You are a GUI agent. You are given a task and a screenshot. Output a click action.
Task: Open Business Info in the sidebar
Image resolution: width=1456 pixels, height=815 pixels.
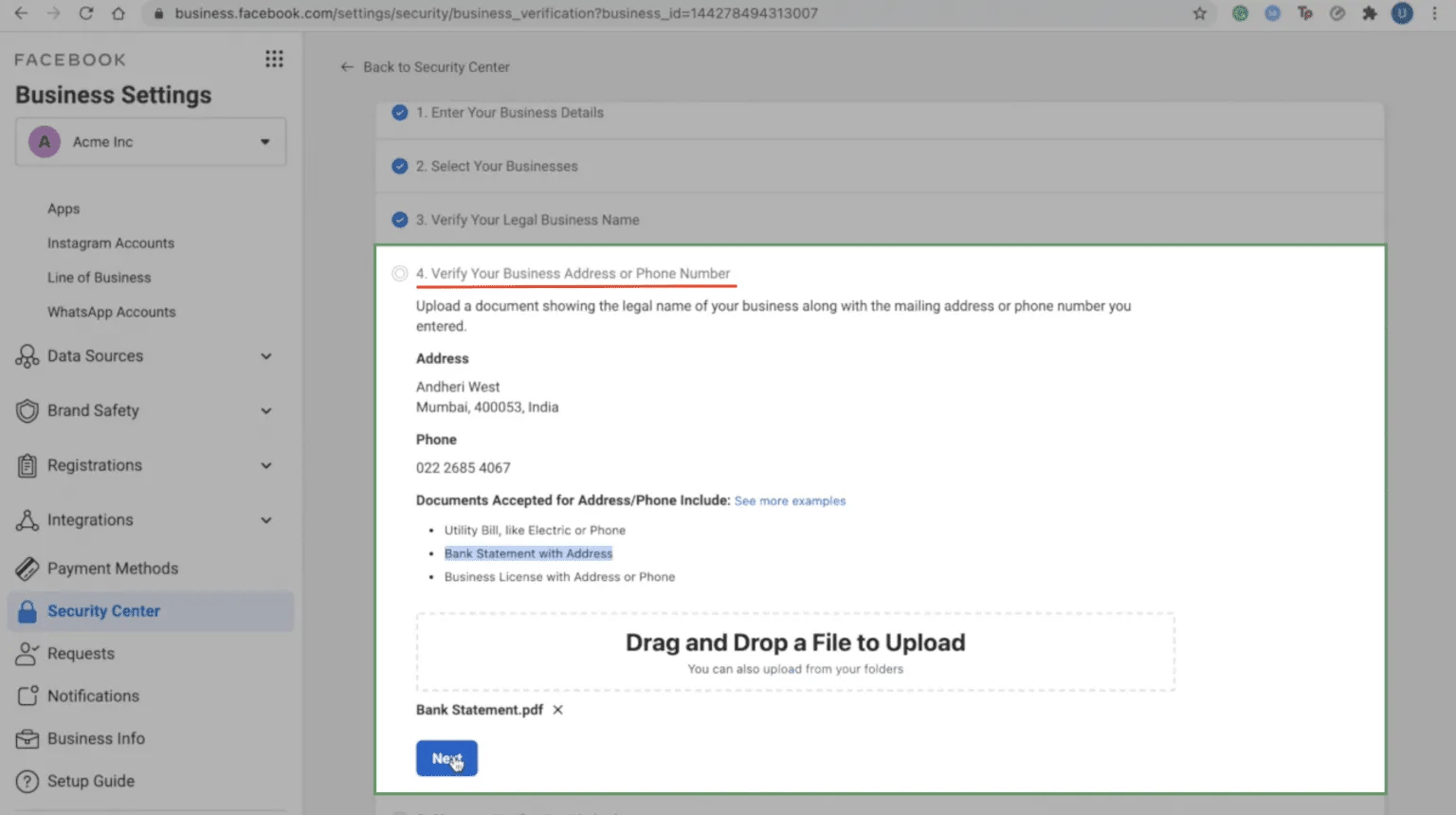(96, 738)
